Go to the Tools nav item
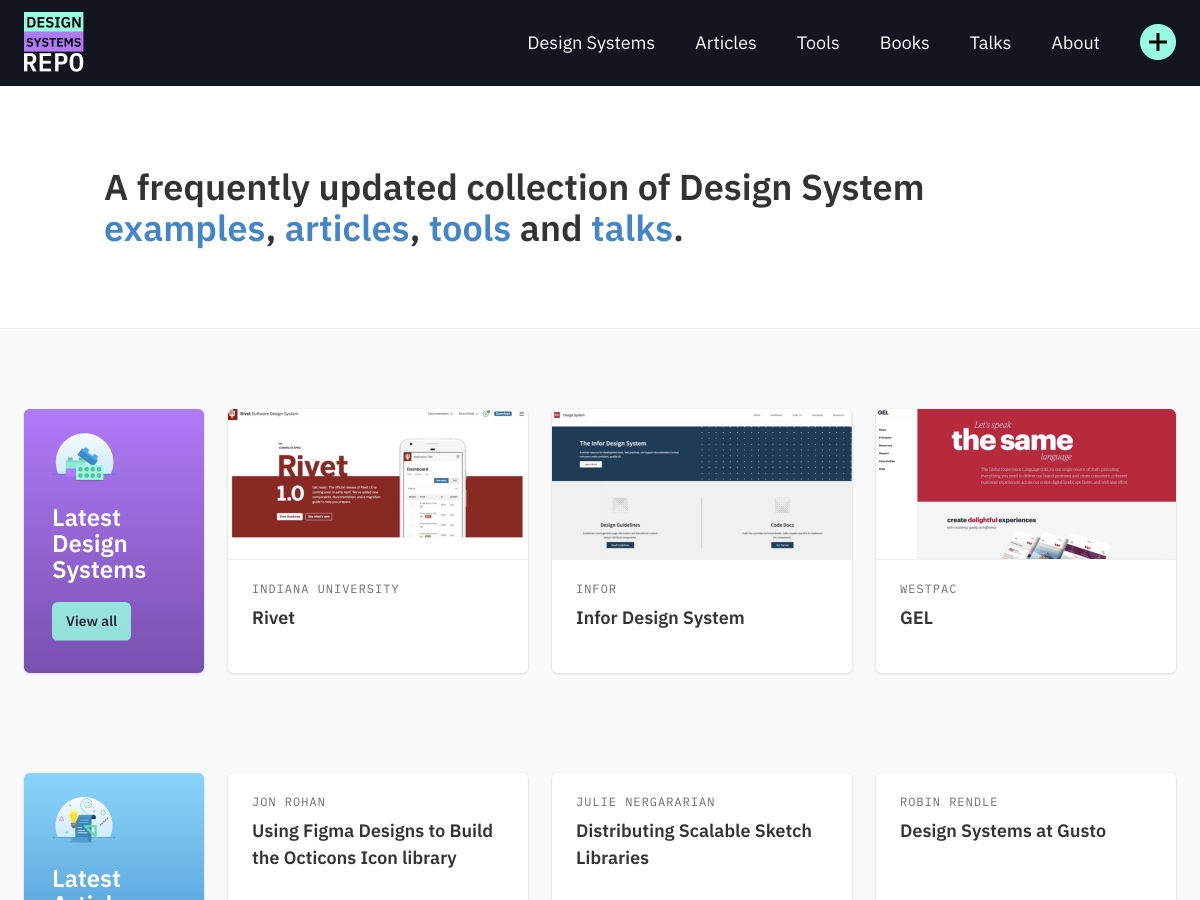 tap(818, 43)
